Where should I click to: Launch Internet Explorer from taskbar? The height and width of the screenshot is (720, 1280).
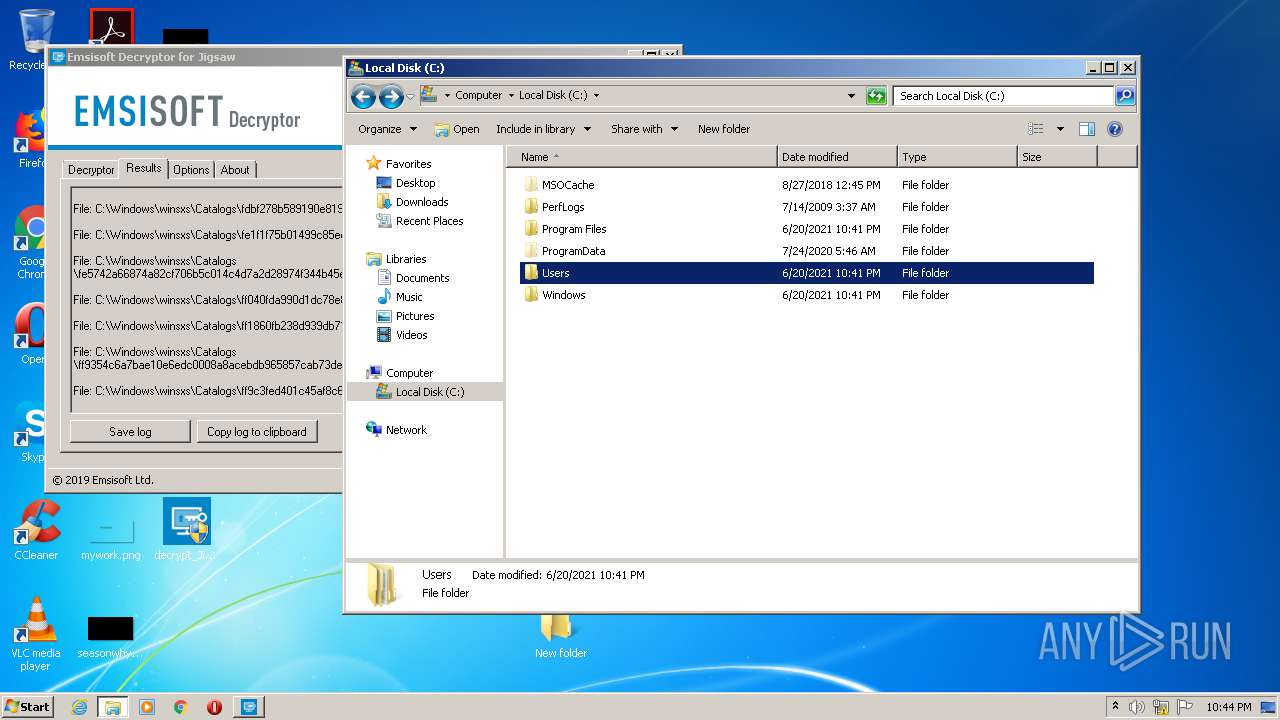click(x=79, y=706)
